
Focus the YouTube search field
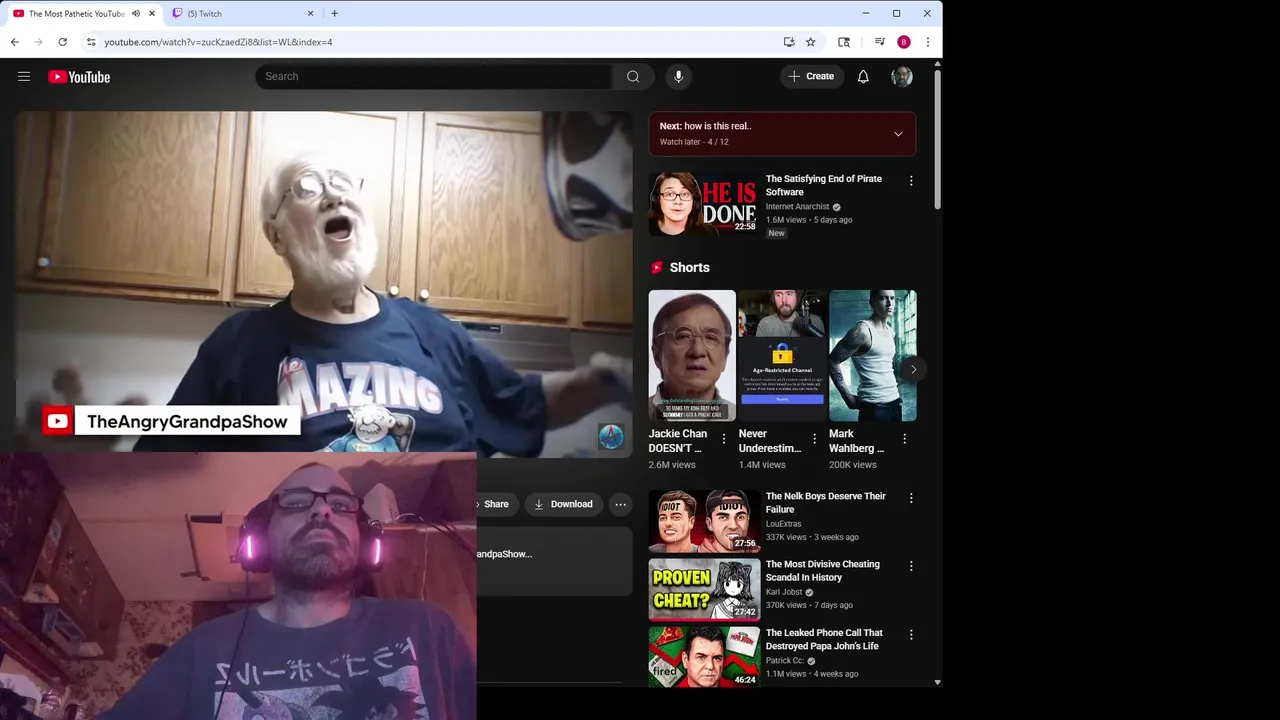click(433, 76)
